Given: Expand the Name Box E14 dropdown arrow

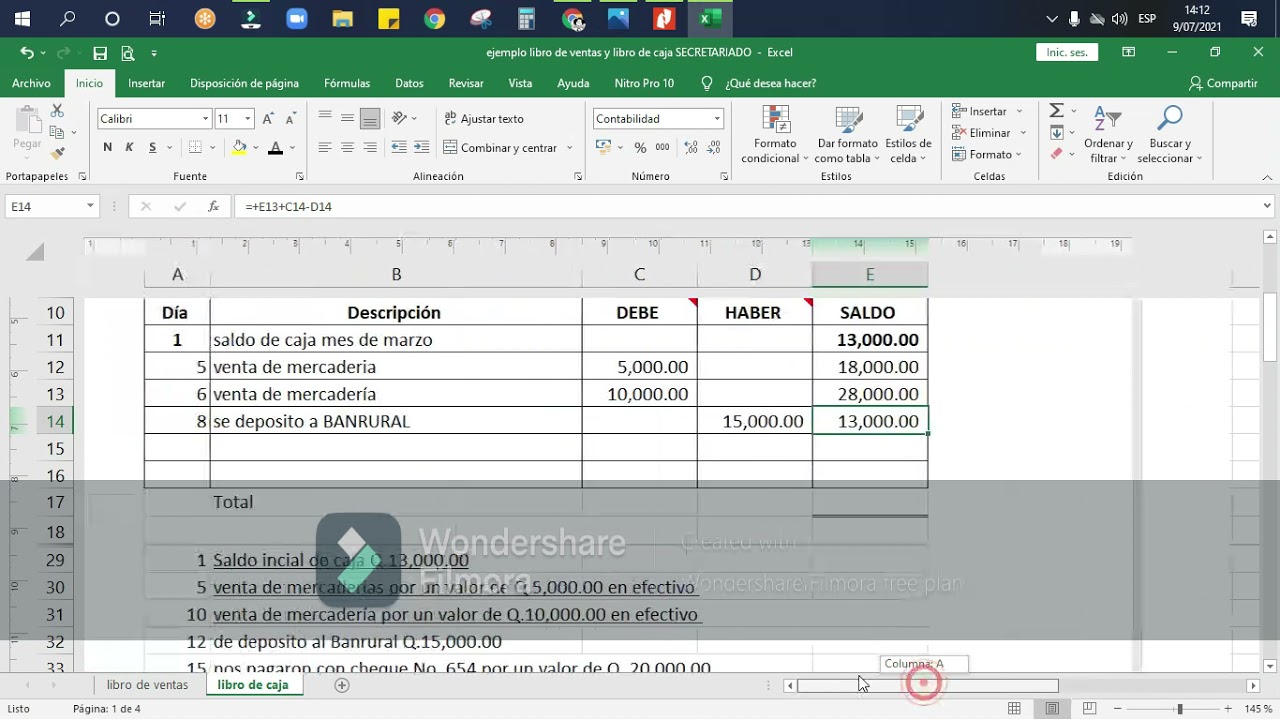Looking at the screenshot, I should coord(90,207).
